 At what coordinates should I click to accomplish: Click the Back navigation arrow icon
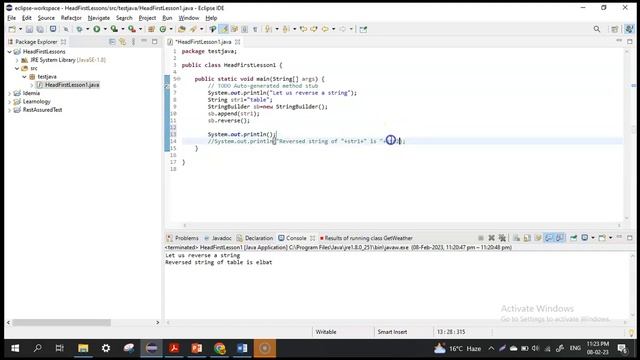325,29
